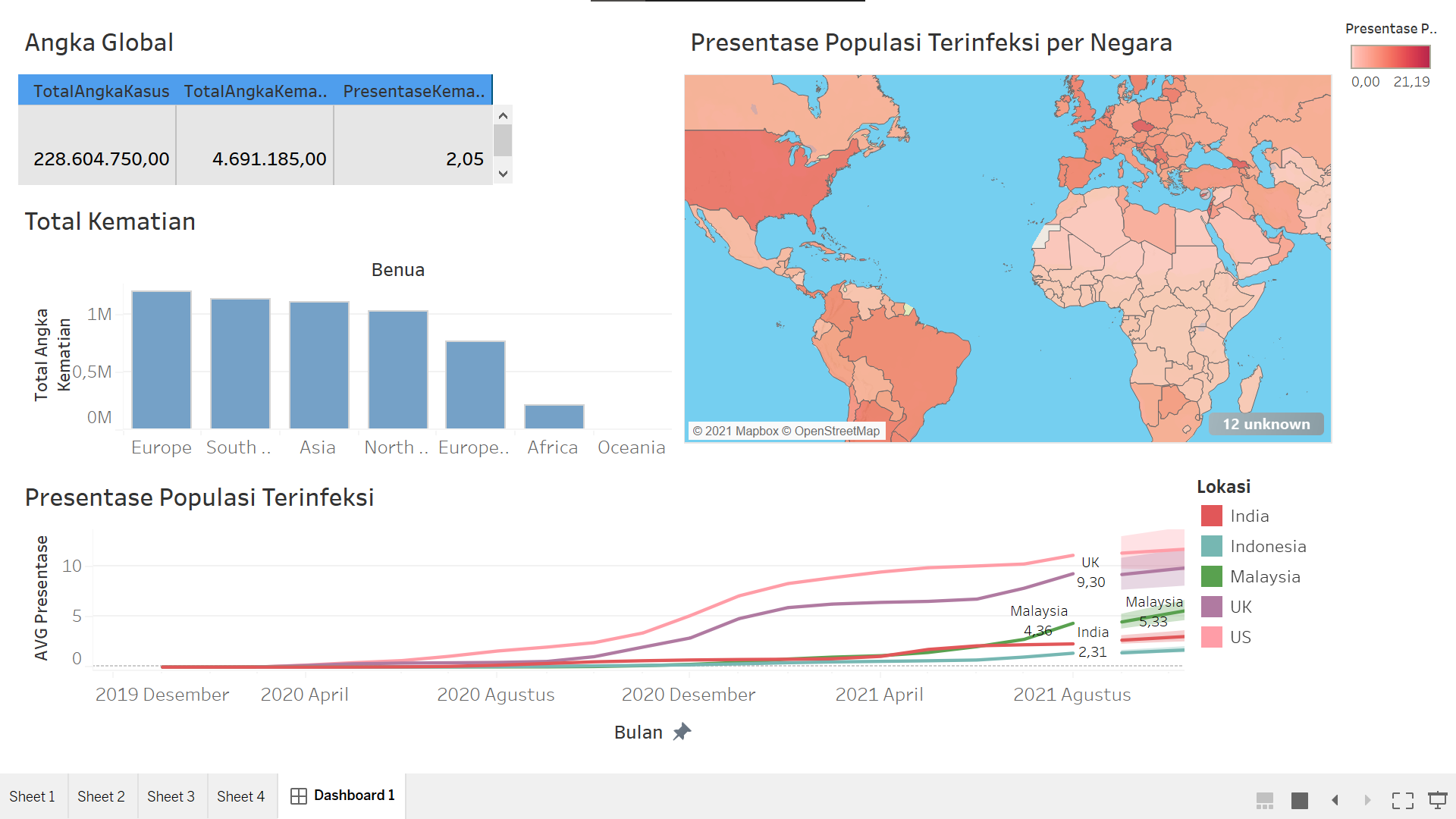Click the scrollbar down arrow in Angka Global
Viewport: 1456px width, 819px height.
[503, 173]
